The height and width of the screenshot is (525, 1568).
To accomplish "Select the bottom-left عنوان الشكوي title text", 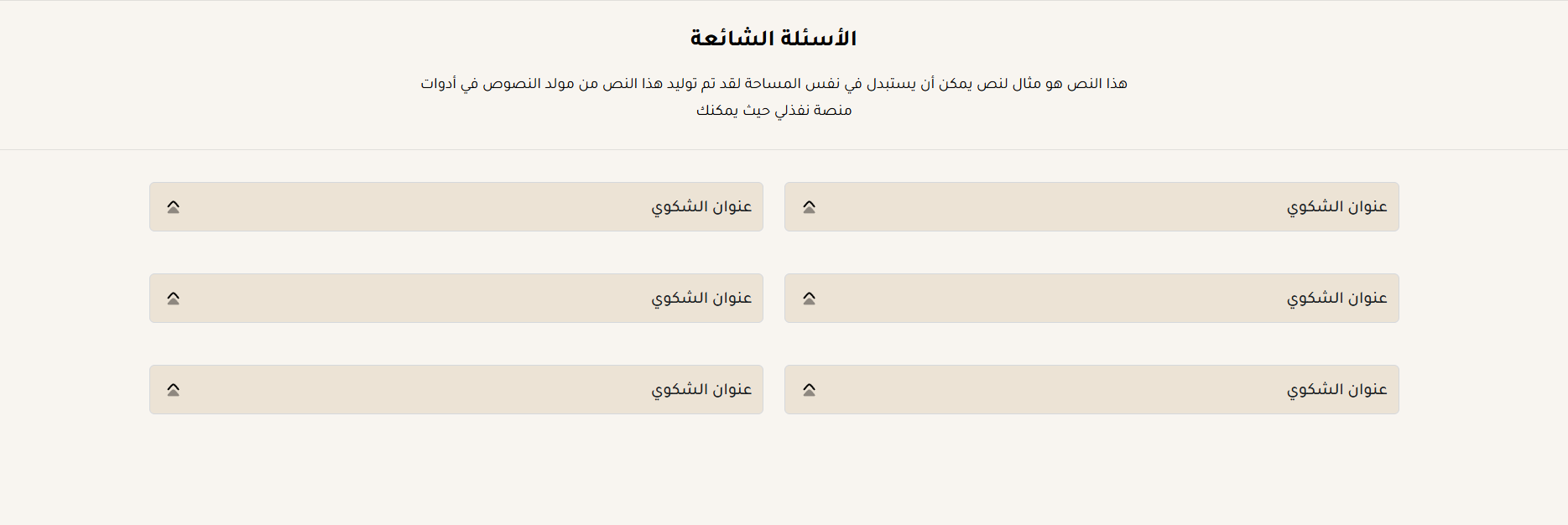I will (701, 390).
